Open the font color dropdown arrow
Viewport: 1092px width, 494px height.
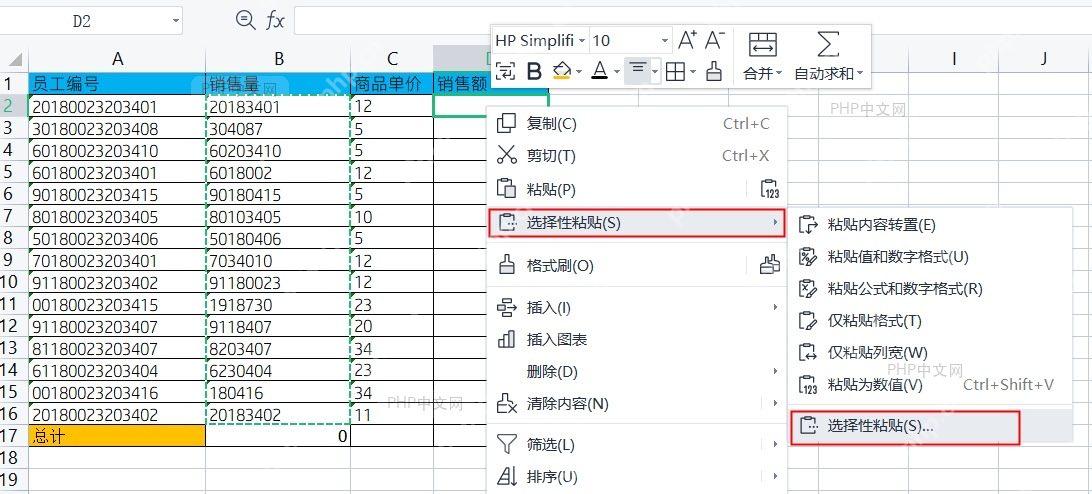(616, 72)
